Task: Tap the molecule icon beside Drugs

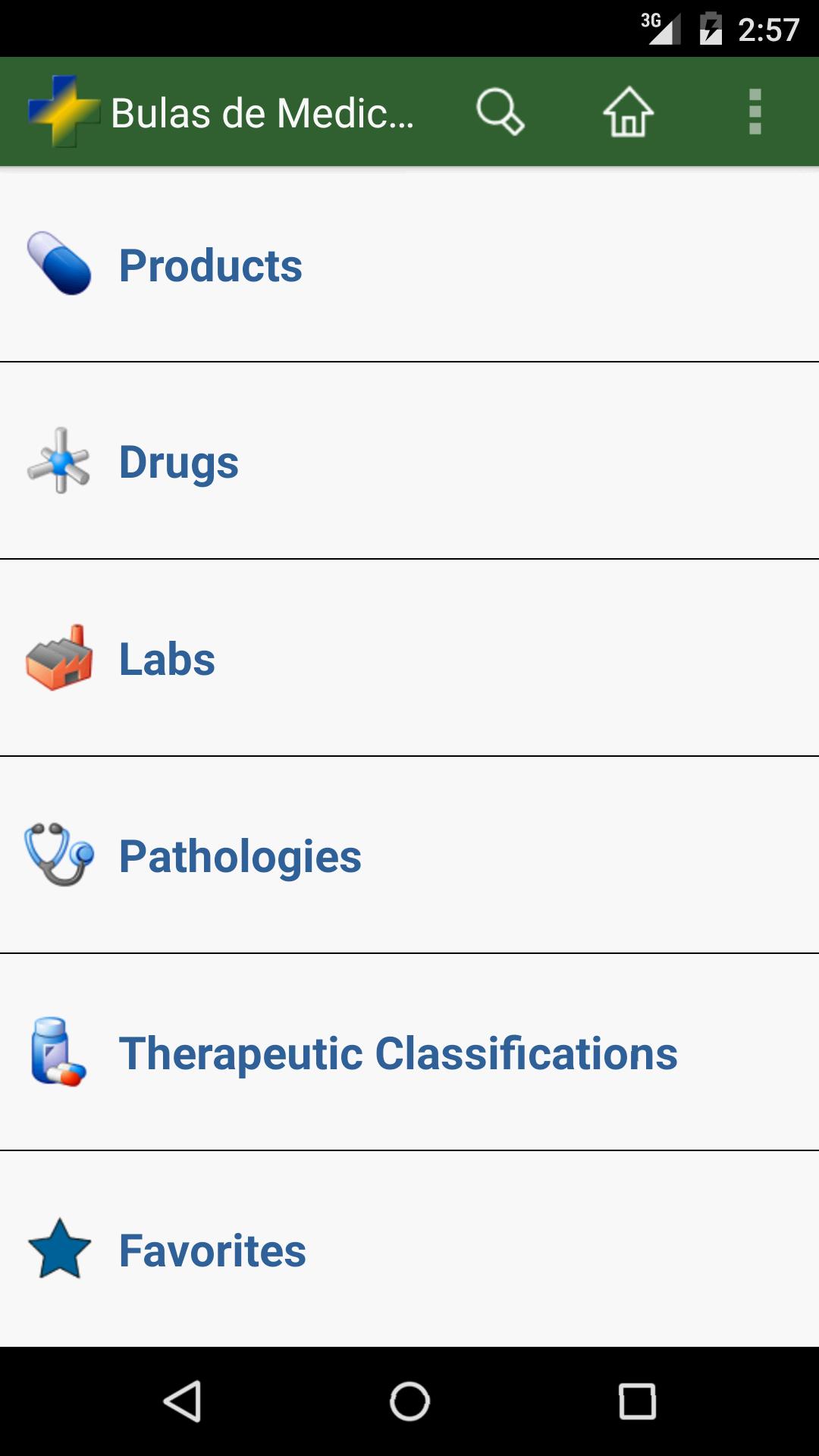Action: click(59, 461)
